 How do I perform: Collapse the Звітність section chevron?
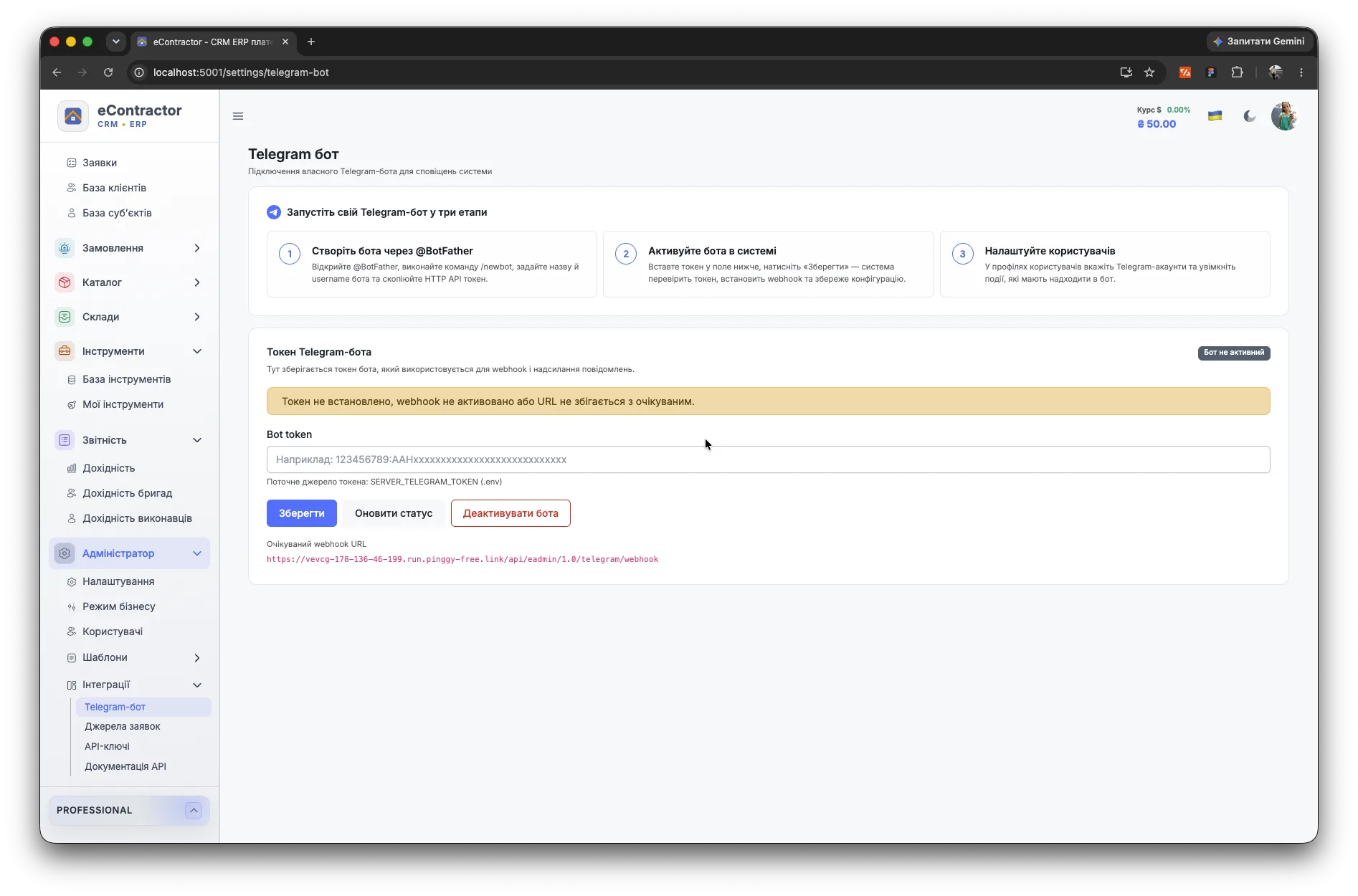197,440
